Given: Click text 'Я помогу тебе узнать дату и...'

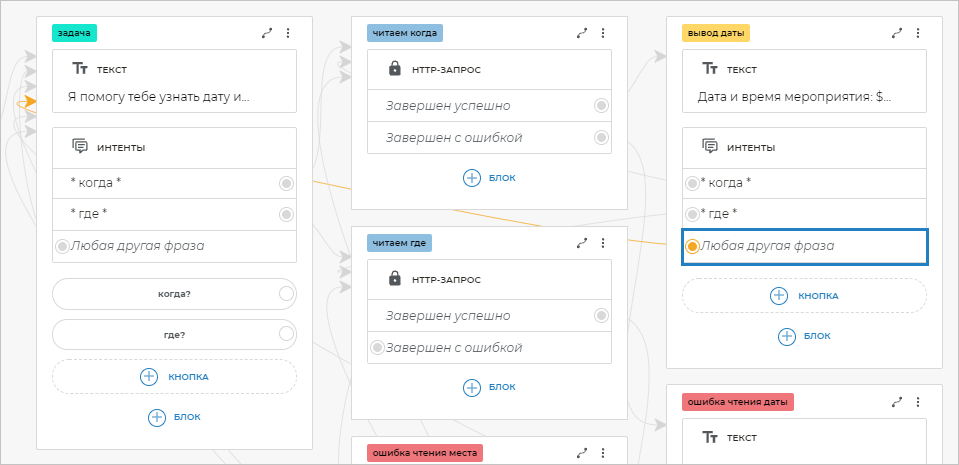Looking at the screenshot, I should tap(158, 98).
